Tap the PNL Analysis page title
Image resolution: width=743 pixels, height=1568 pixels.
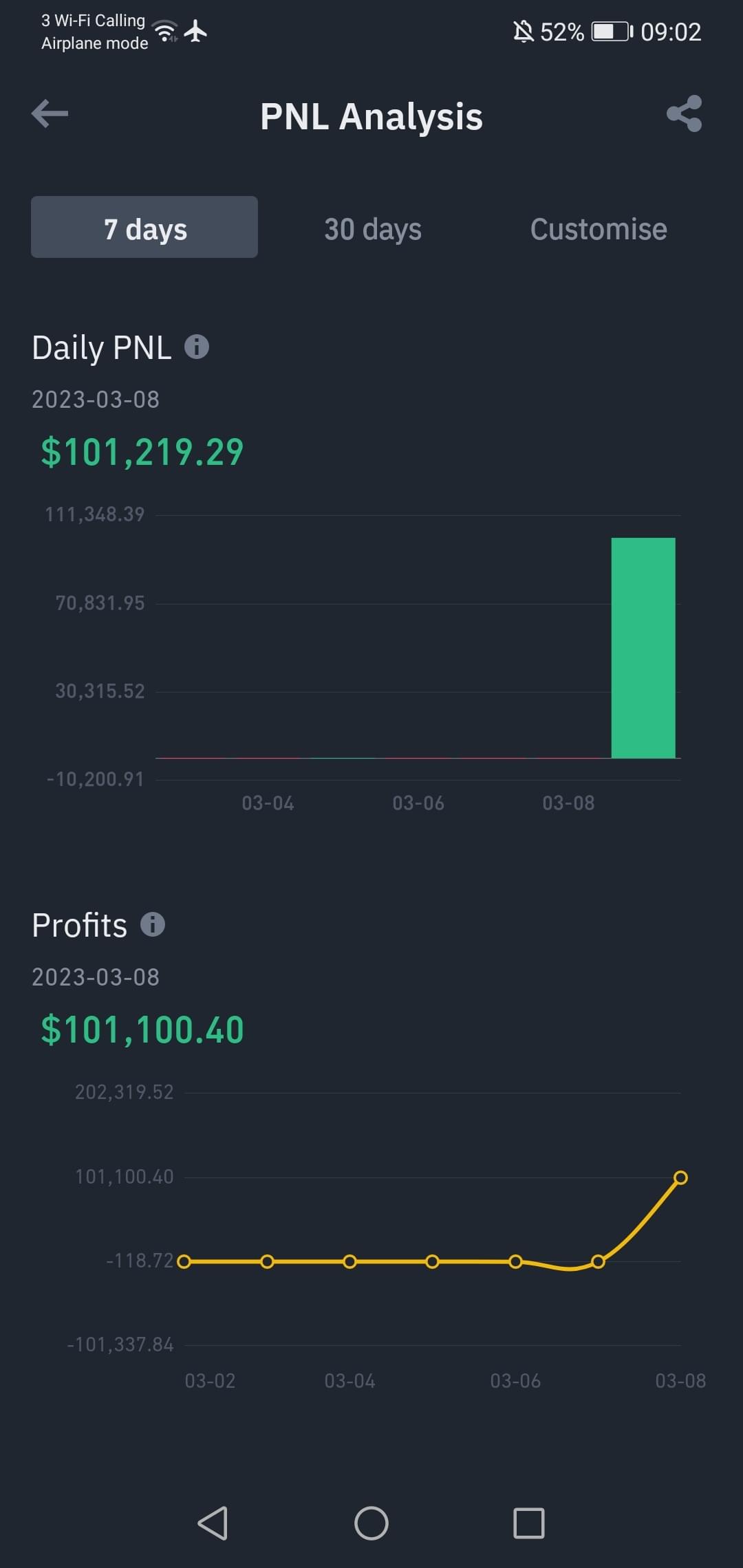371,116
